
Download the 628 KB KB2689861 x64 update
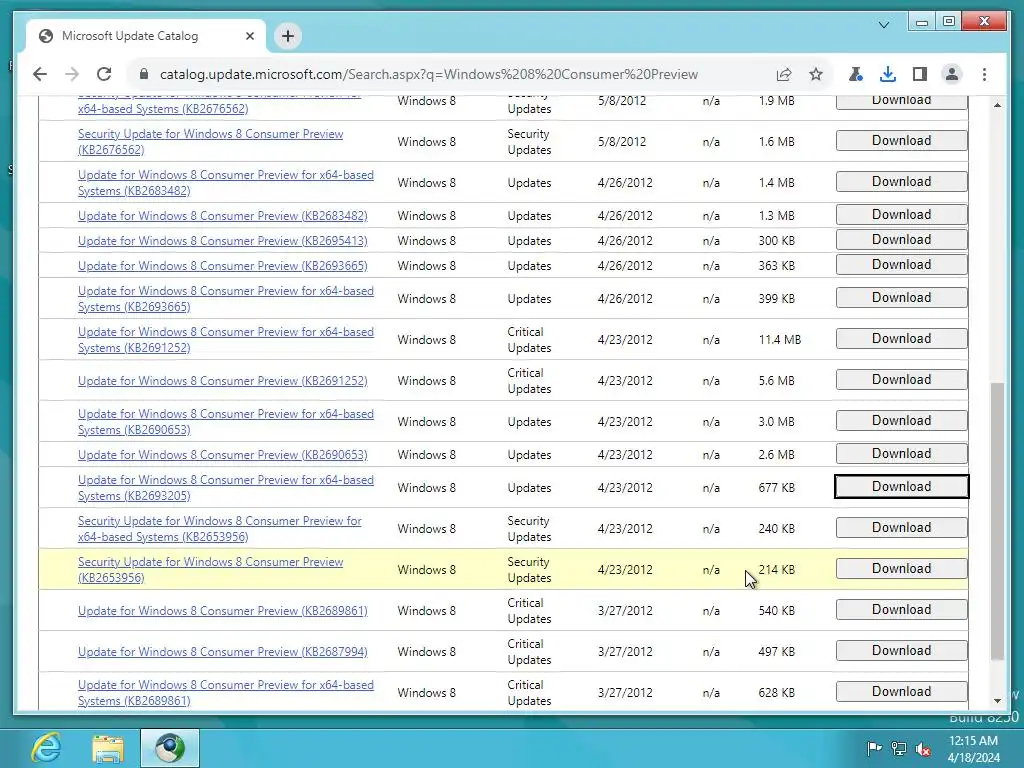(x=901, y=692)
